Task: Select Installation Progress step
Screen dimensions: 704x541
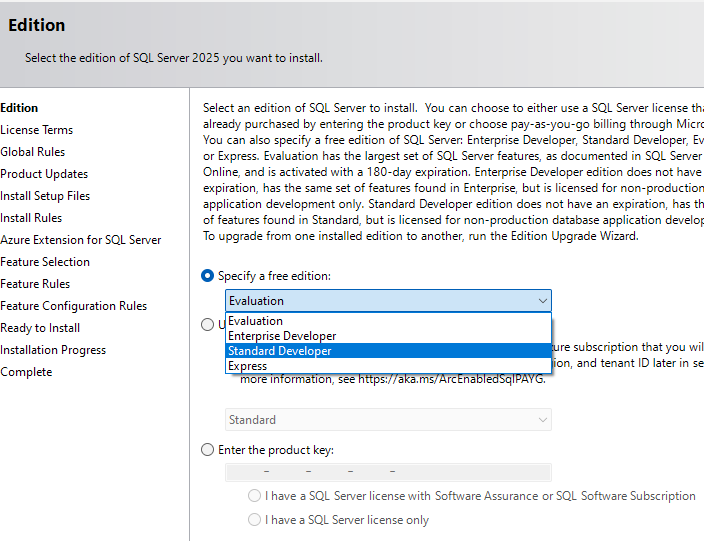Action: click(53, 350)
